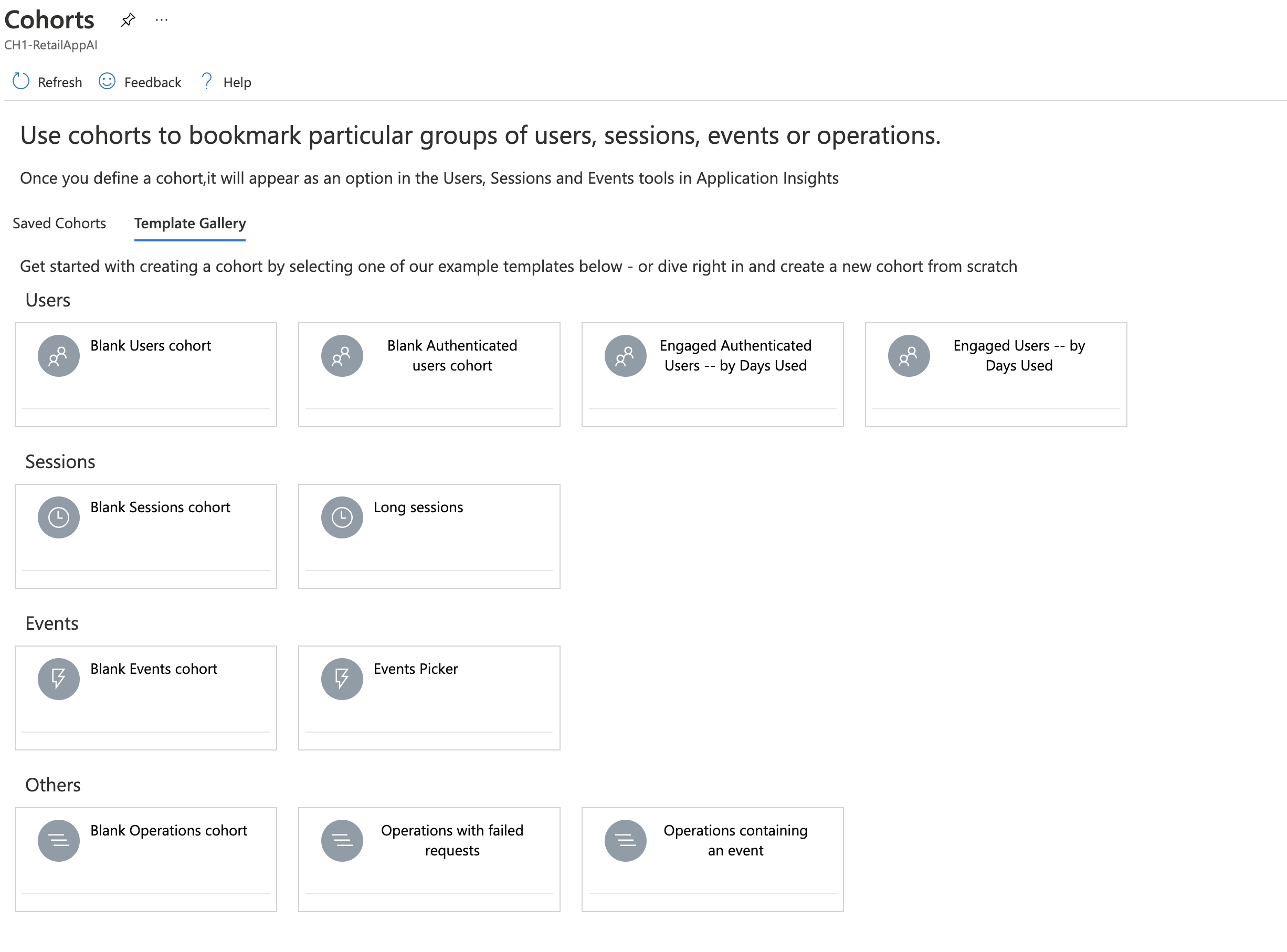Click the Refresh button label

(60, 82)
